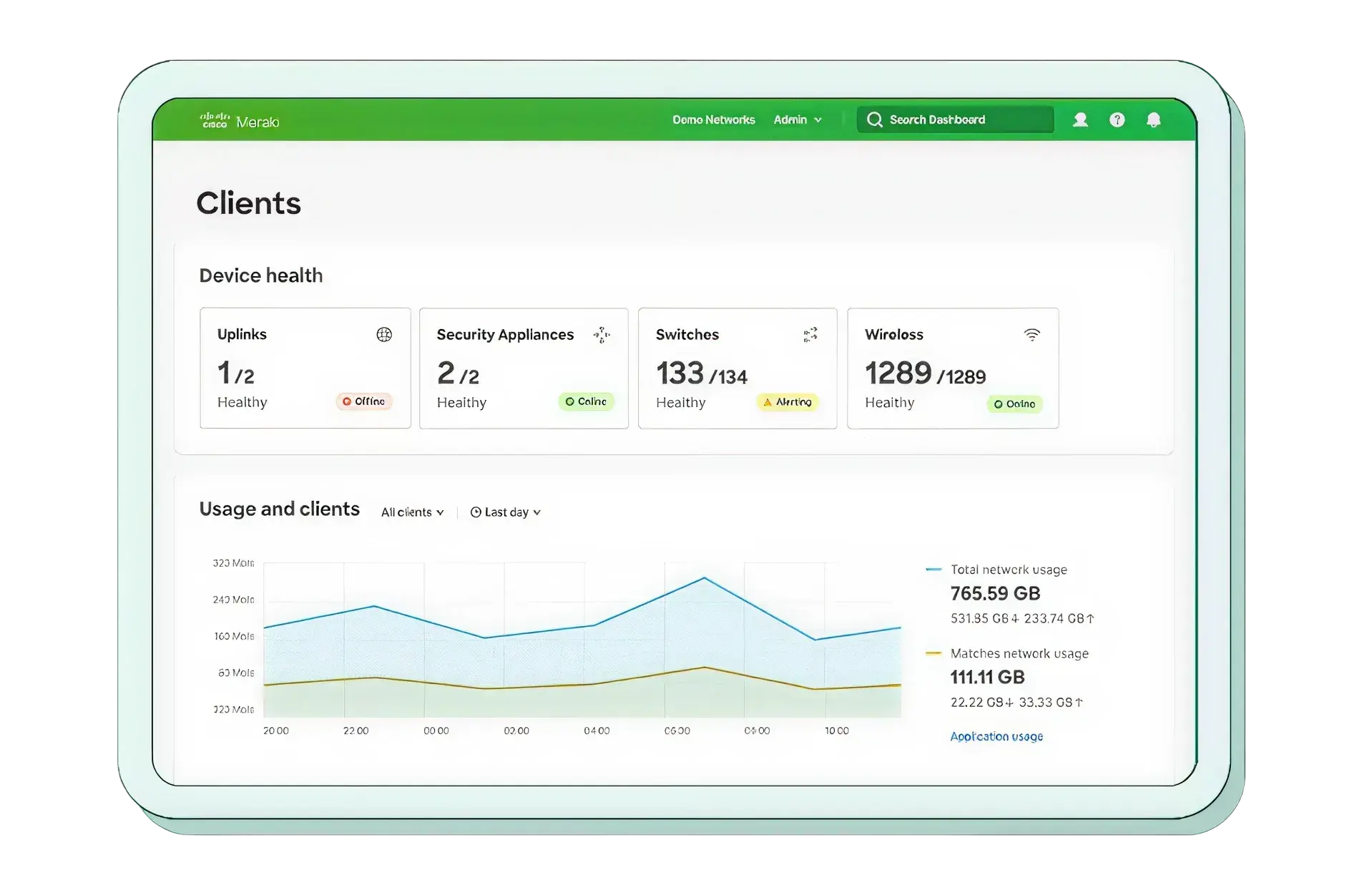Click the 111.11 GB usage value
Image resolution: width=1372 pixels, height=893 pixels.
(x=987, y=677)
